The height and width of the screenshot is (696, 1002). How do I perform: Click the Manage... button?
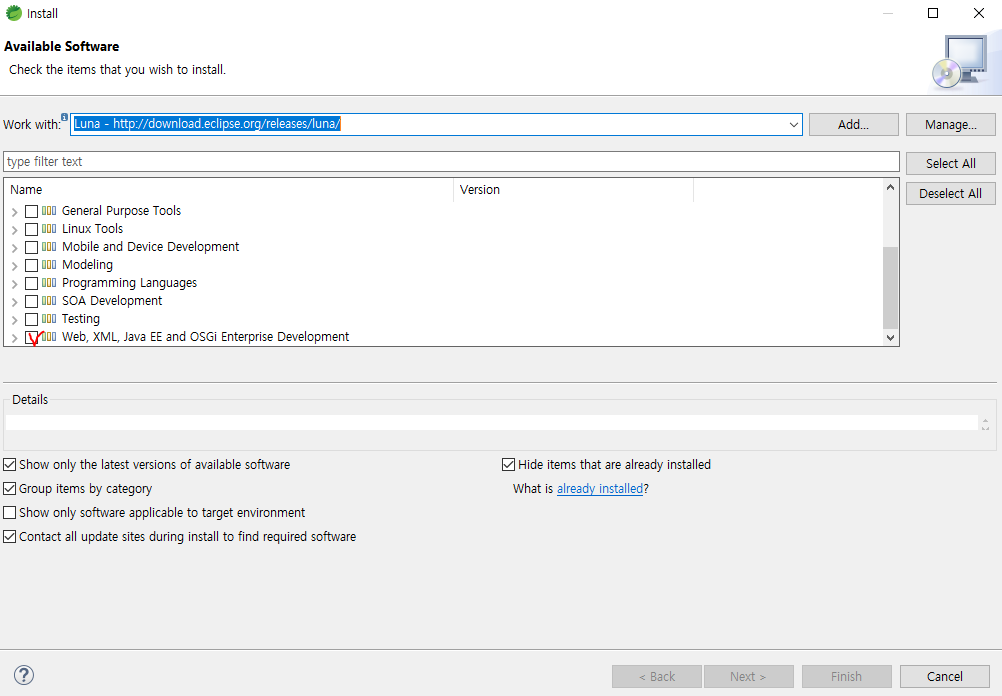(x=950, y=125)
